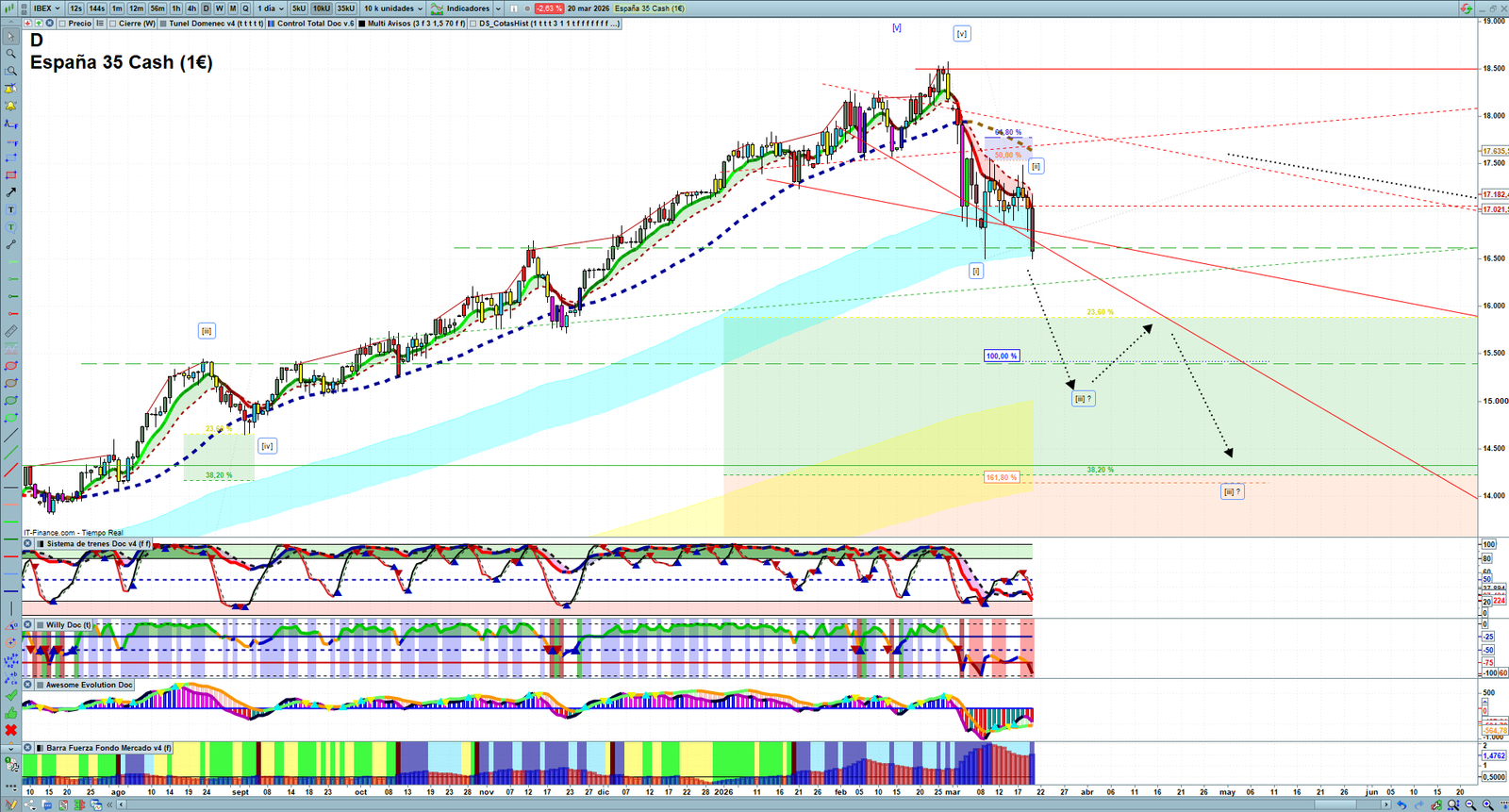Screen dimensions: 1509x812
Task: Toggle the Cierre (W) checkbox
Action: tap(113, 24)
